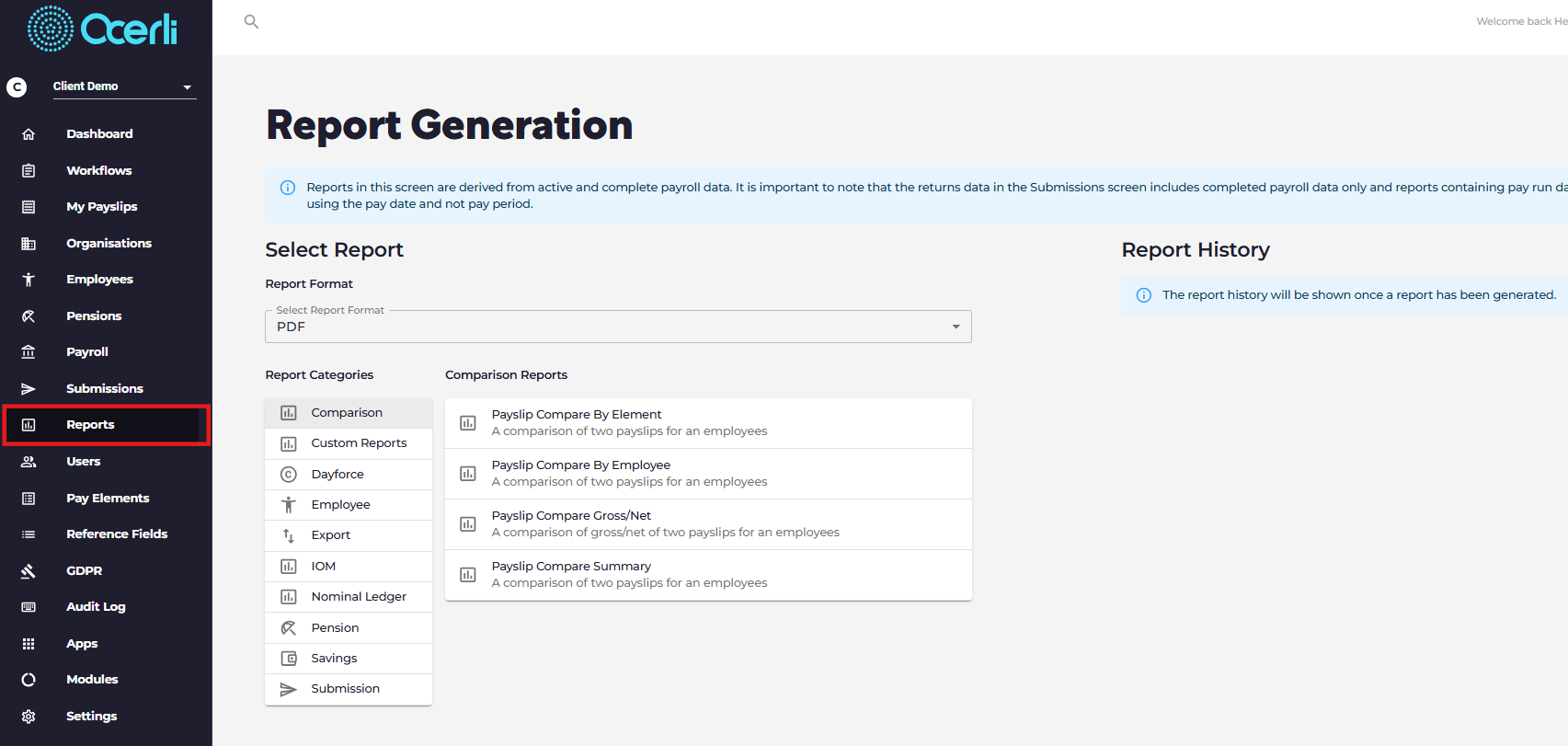Select the Nominal Ledger category
Image resolution: width=1568 pixels, height=746 pixels.
tap(349, 597)
